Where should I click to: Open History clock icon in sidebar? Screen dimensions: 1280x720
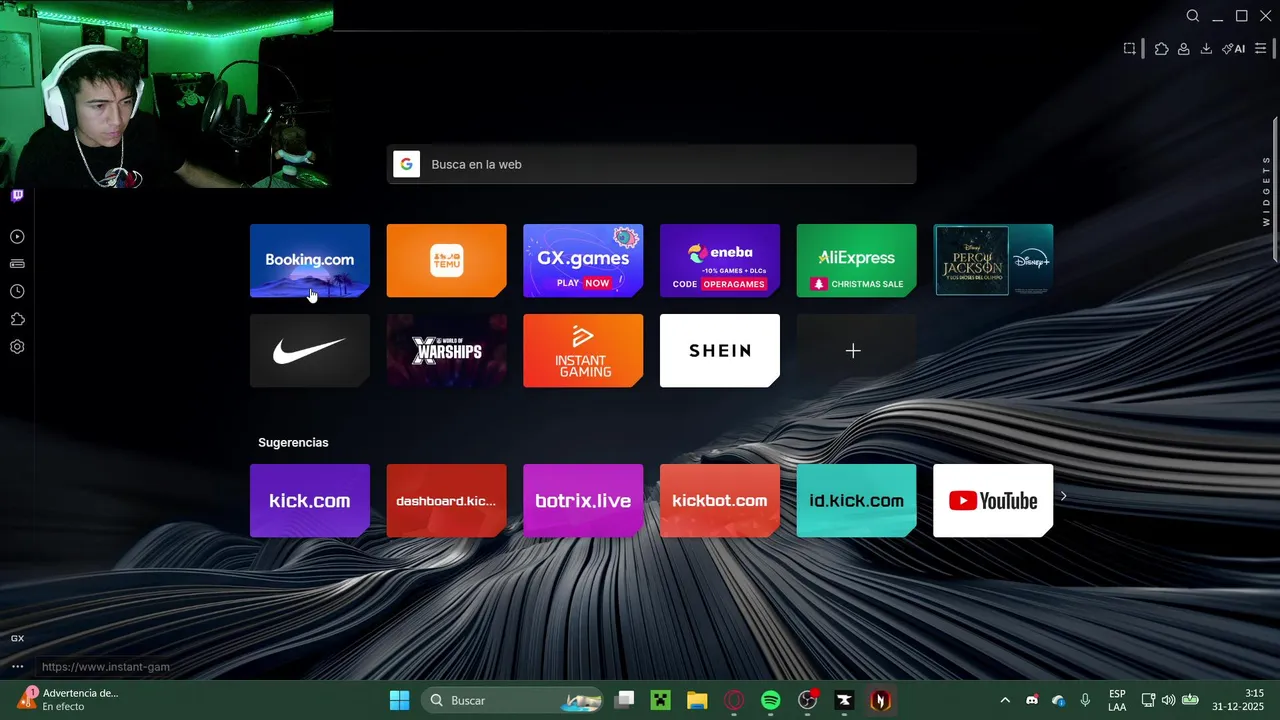click(x=17, y=292)
